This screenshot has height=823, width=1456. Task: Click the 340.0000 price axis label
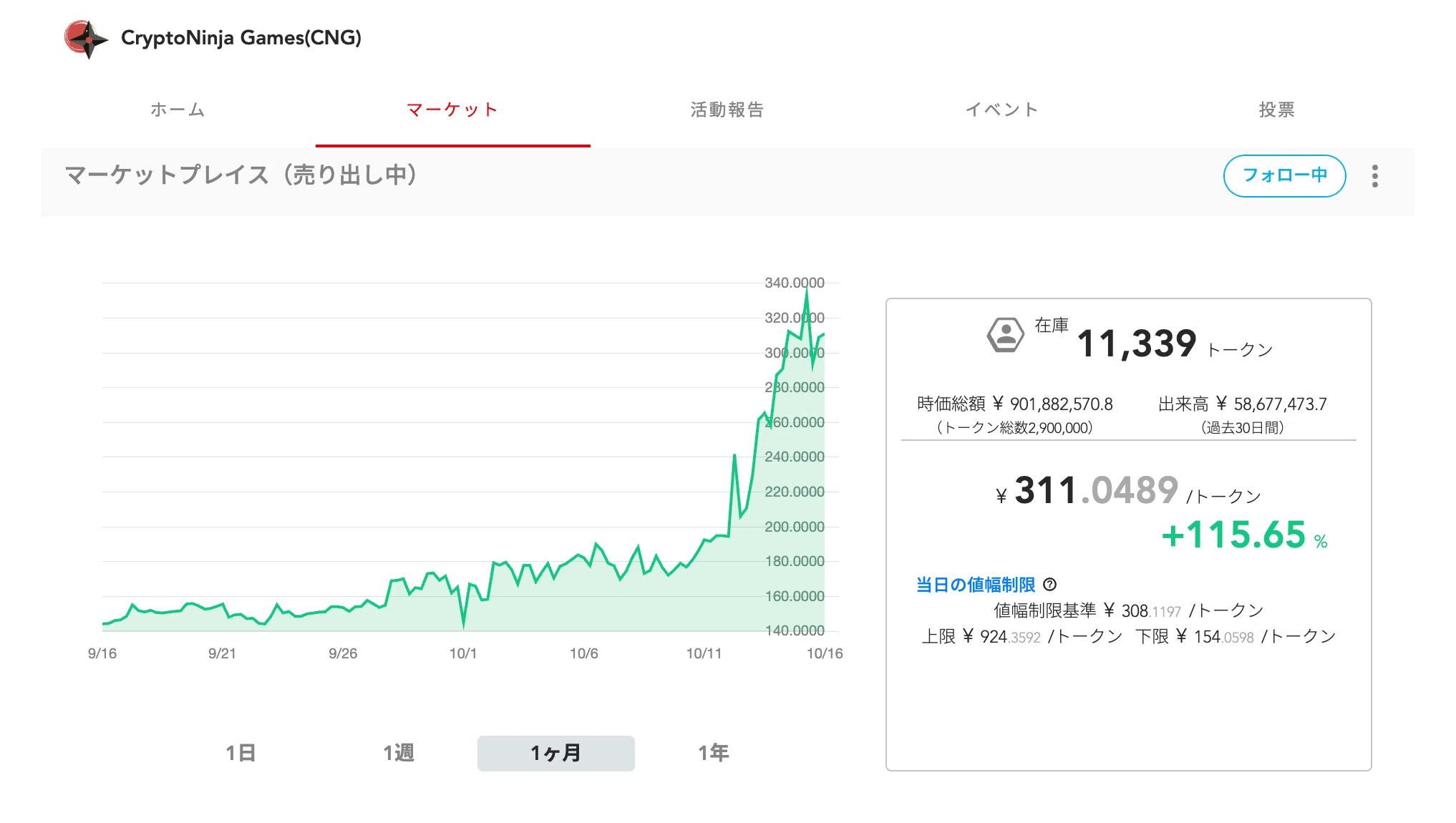click(795, 283)
